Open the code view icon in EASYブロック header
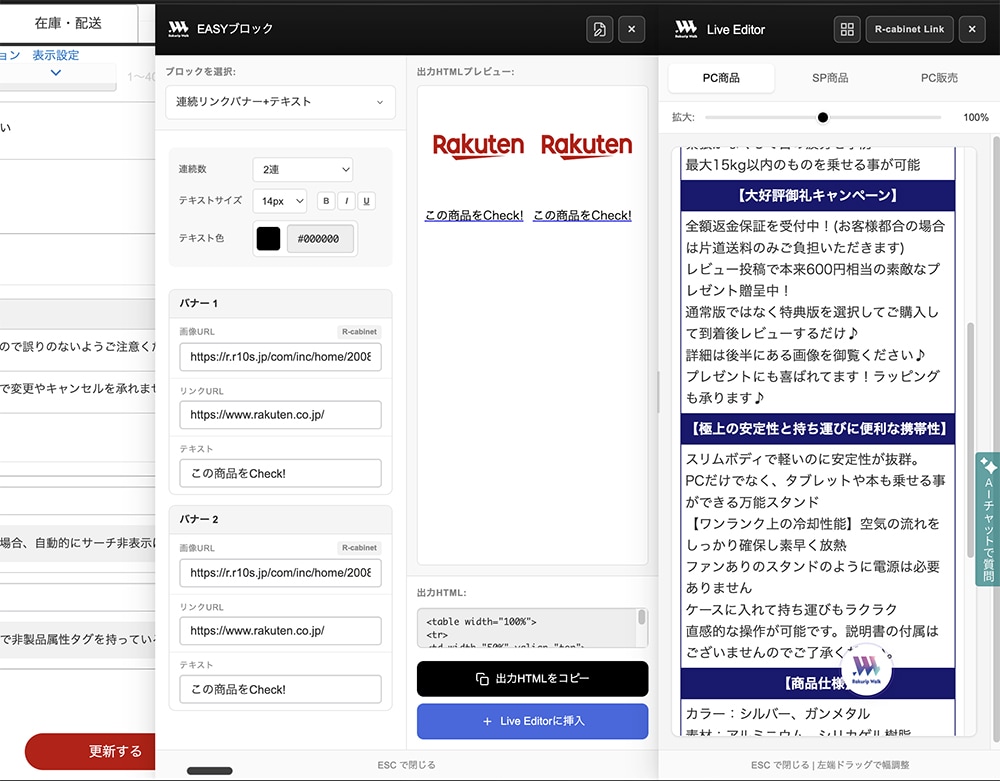1000x781 pixels. click(599, 29)
